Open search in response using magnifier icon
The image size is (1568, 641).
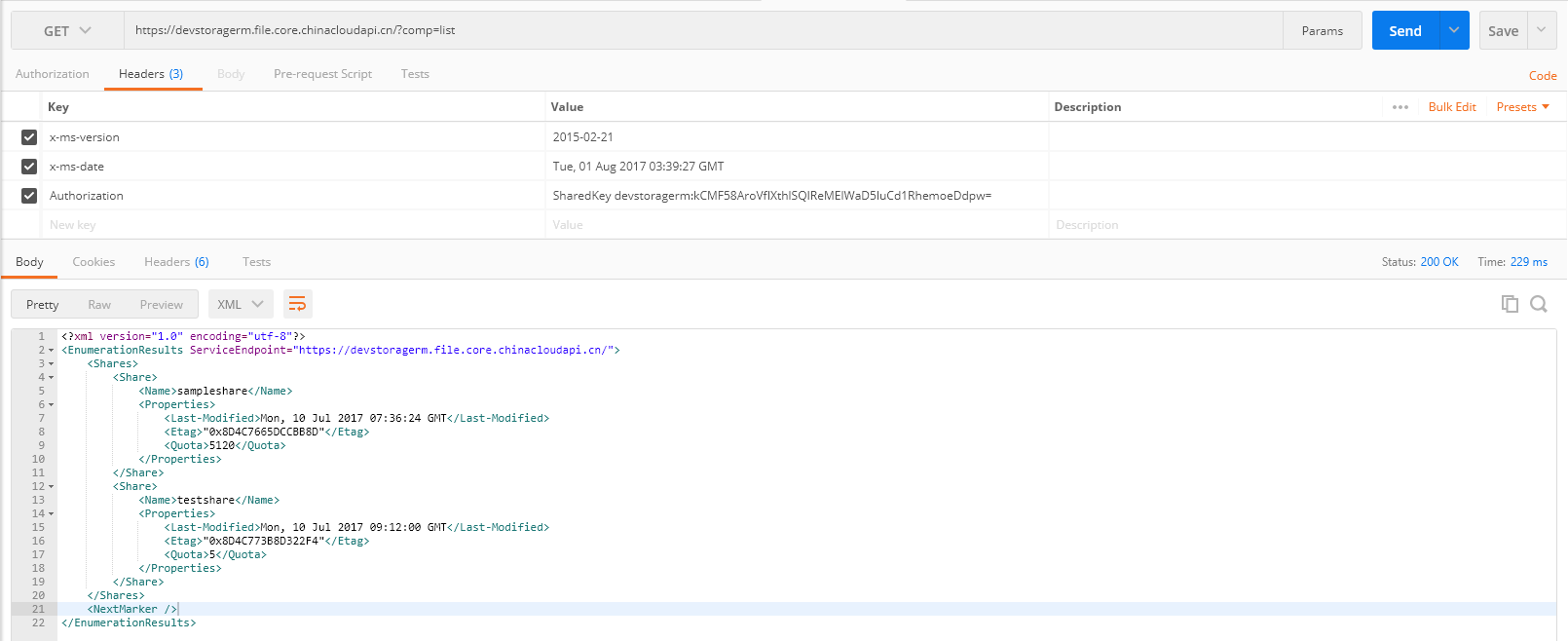[1539, 304]
